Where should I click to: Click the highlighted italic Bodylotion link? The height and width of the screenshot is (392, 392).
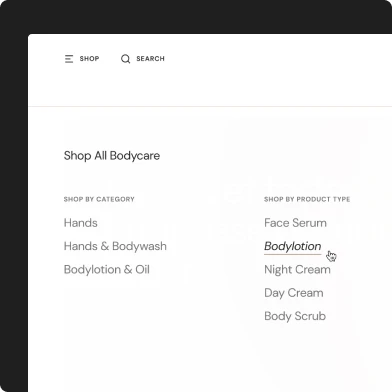pyautogui.click(x=293, y=246)
